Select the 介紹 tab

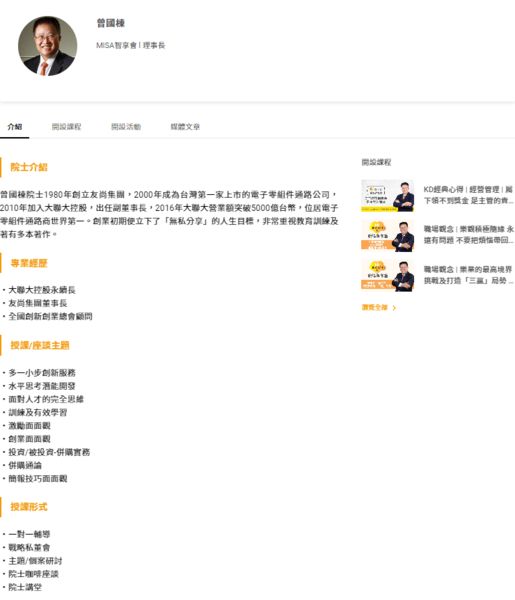point(15,127)
